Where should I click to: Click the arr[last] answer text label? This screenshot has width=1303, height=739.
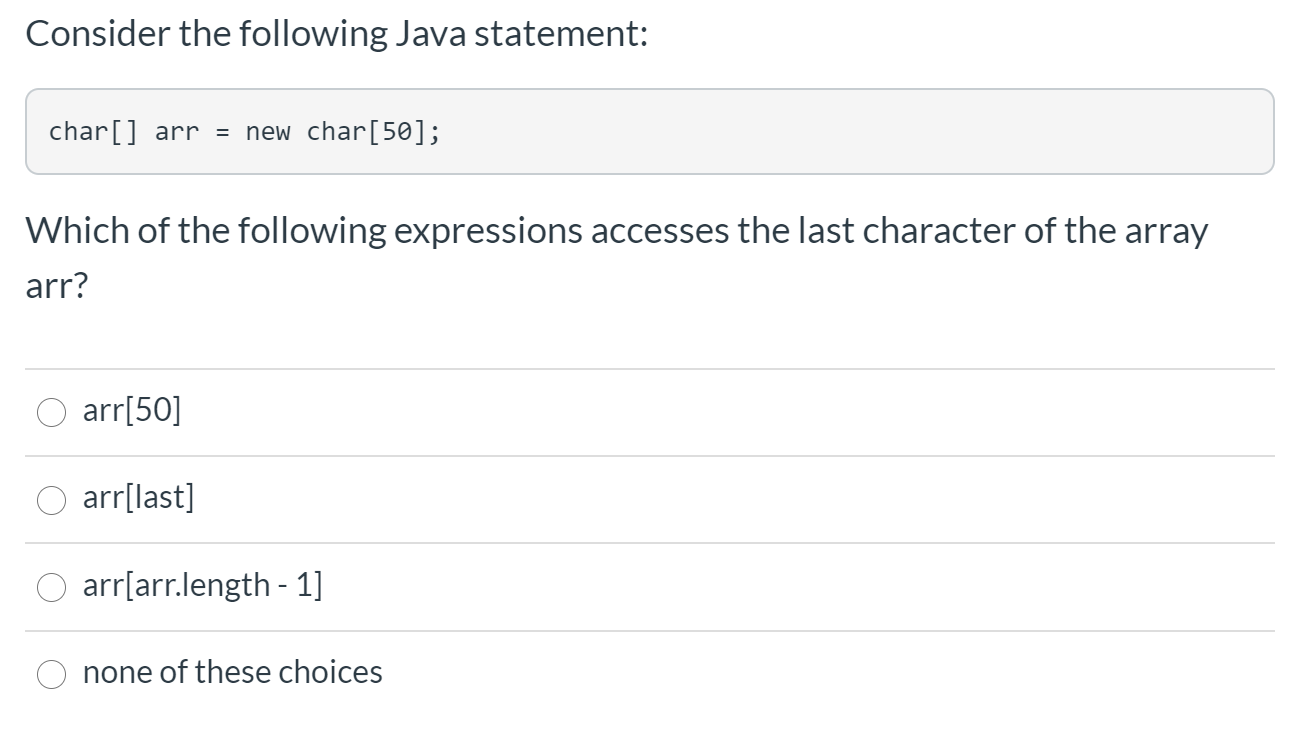(138, 497)
